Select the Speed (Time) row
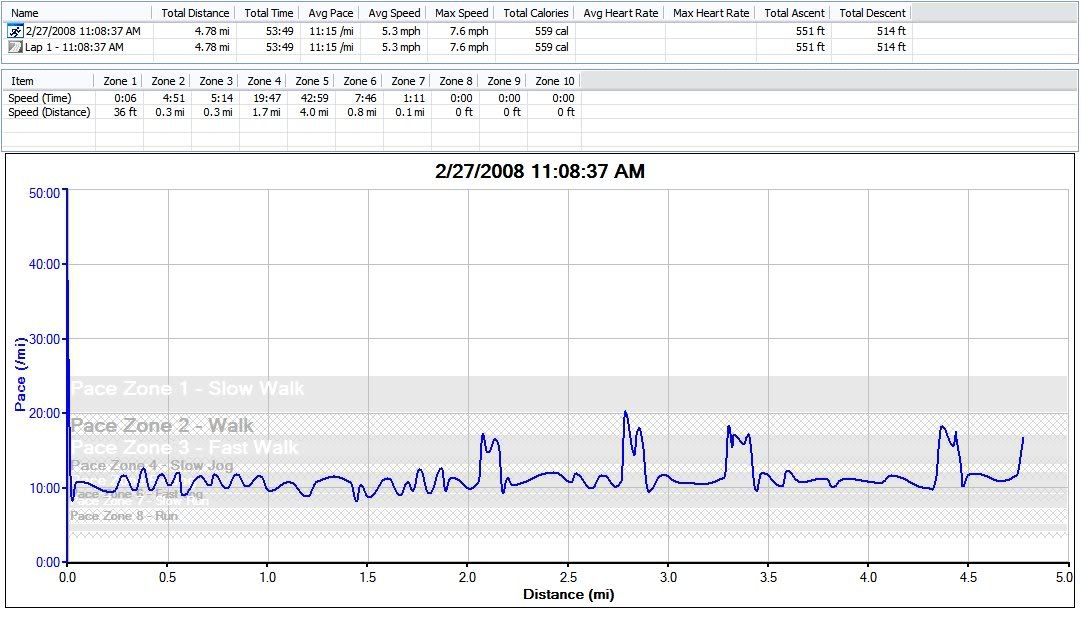Screen dimensions: 1081x626 click(x=39, y=98)
